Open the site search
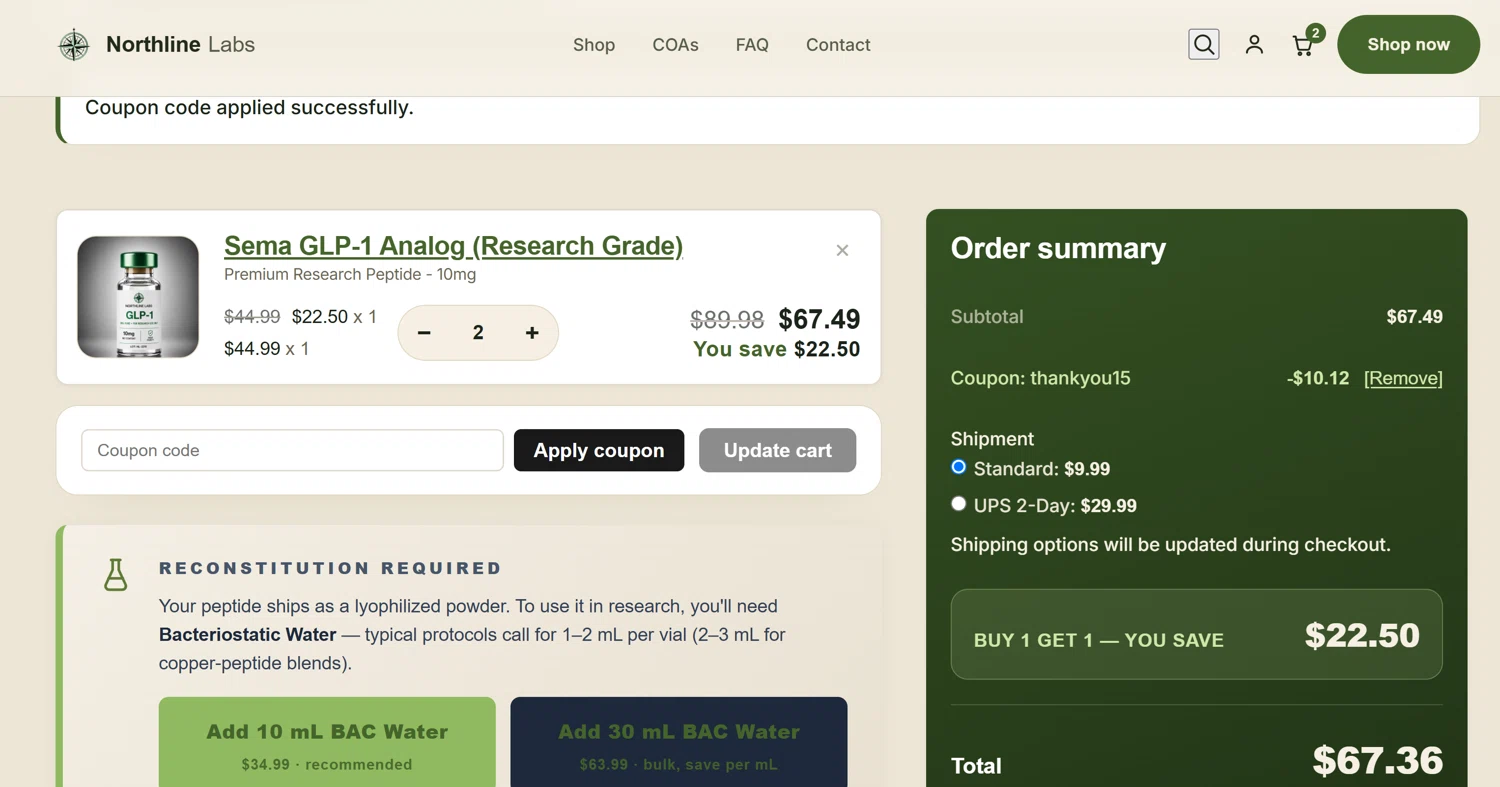The height and width of the screenshot is (787, 1500). [1204, 45]
